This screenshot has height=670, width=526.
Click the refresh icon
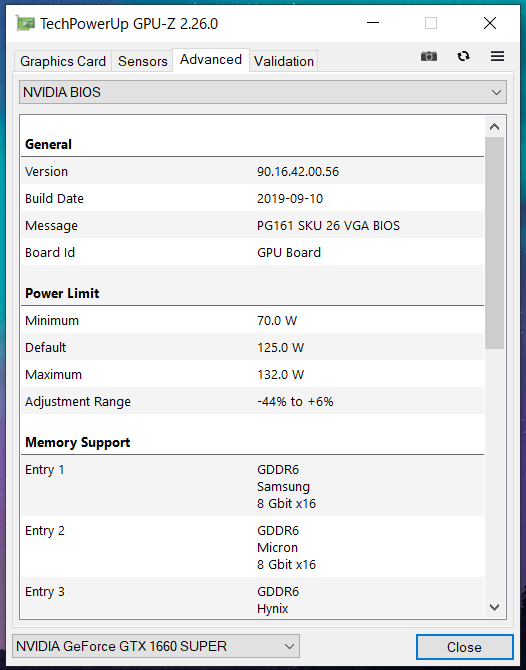pos(463,56)
